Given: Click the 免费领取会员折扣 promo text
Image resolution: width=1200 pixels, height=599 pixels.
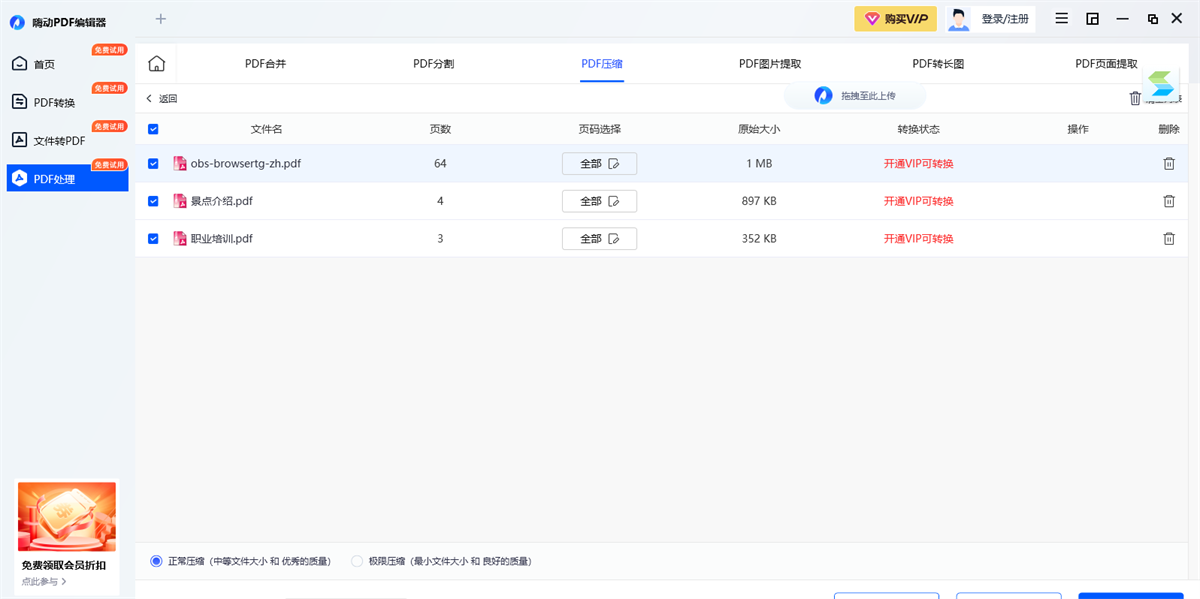Looking at the screenshot, I should (64, 565).
